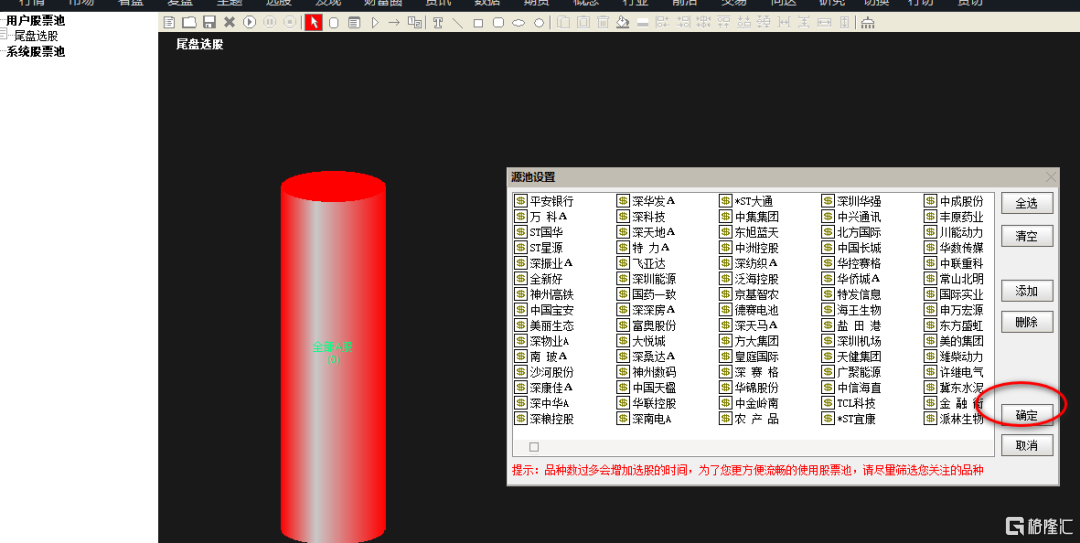Click 富奥股份 in the list
This screenshot has width=1080, height=543.
coord(654,325)
